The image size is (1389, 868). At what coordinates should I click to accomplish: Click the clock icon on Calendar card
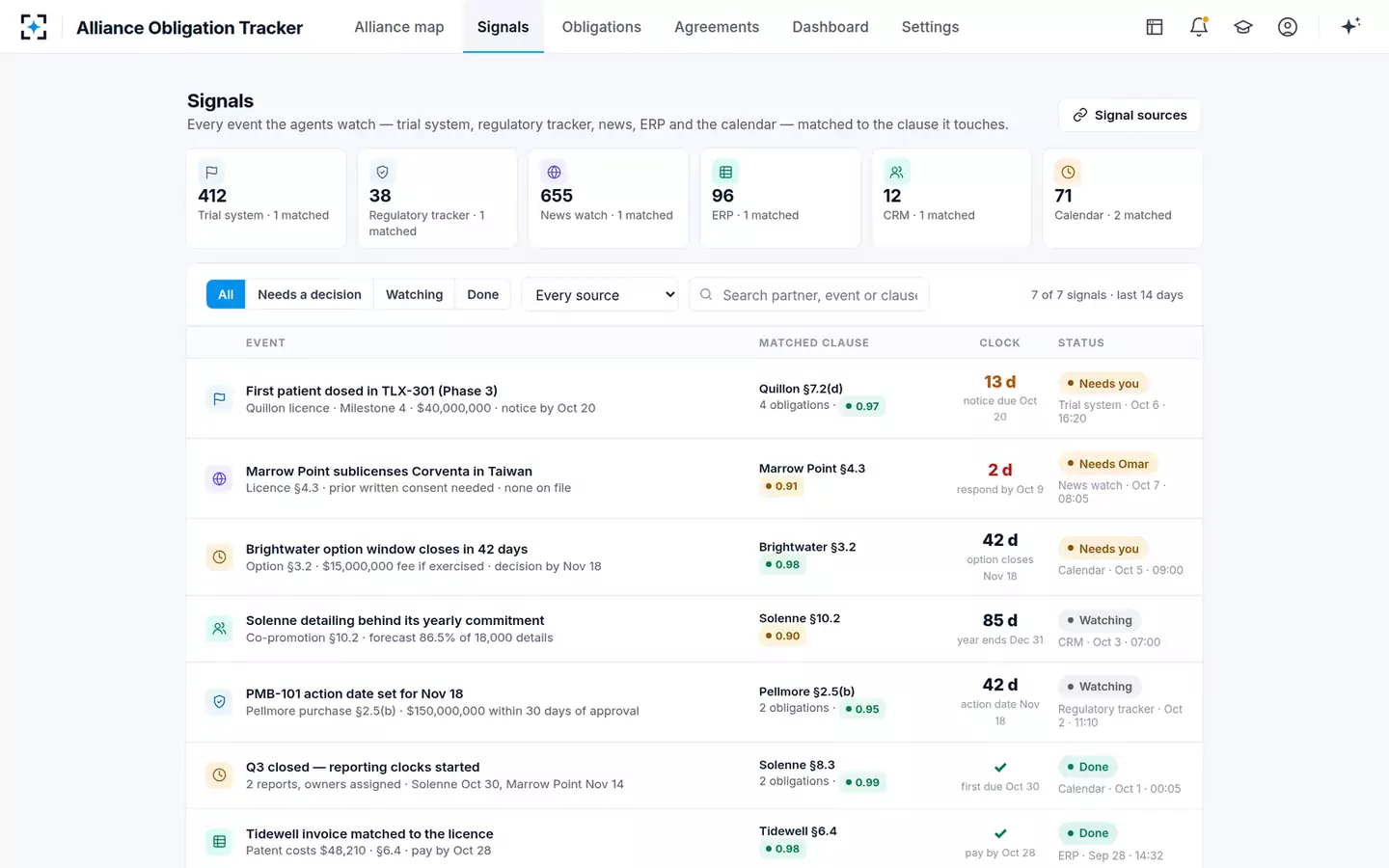coord(1068,172)
